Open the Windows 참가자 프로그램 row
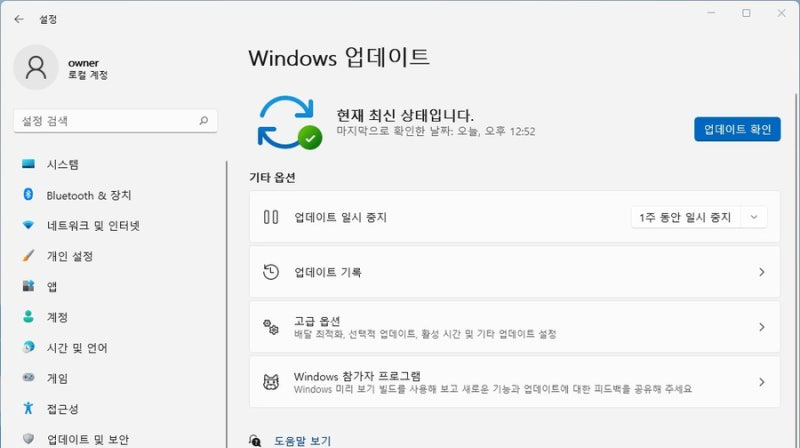The image size is (800, 448). (514, 382)
